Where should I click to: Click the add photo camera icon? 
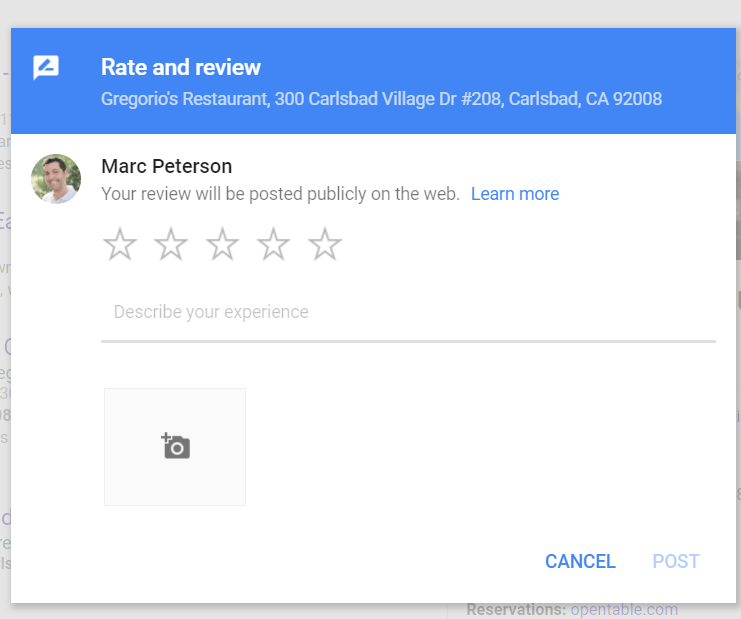pos(176,446)
